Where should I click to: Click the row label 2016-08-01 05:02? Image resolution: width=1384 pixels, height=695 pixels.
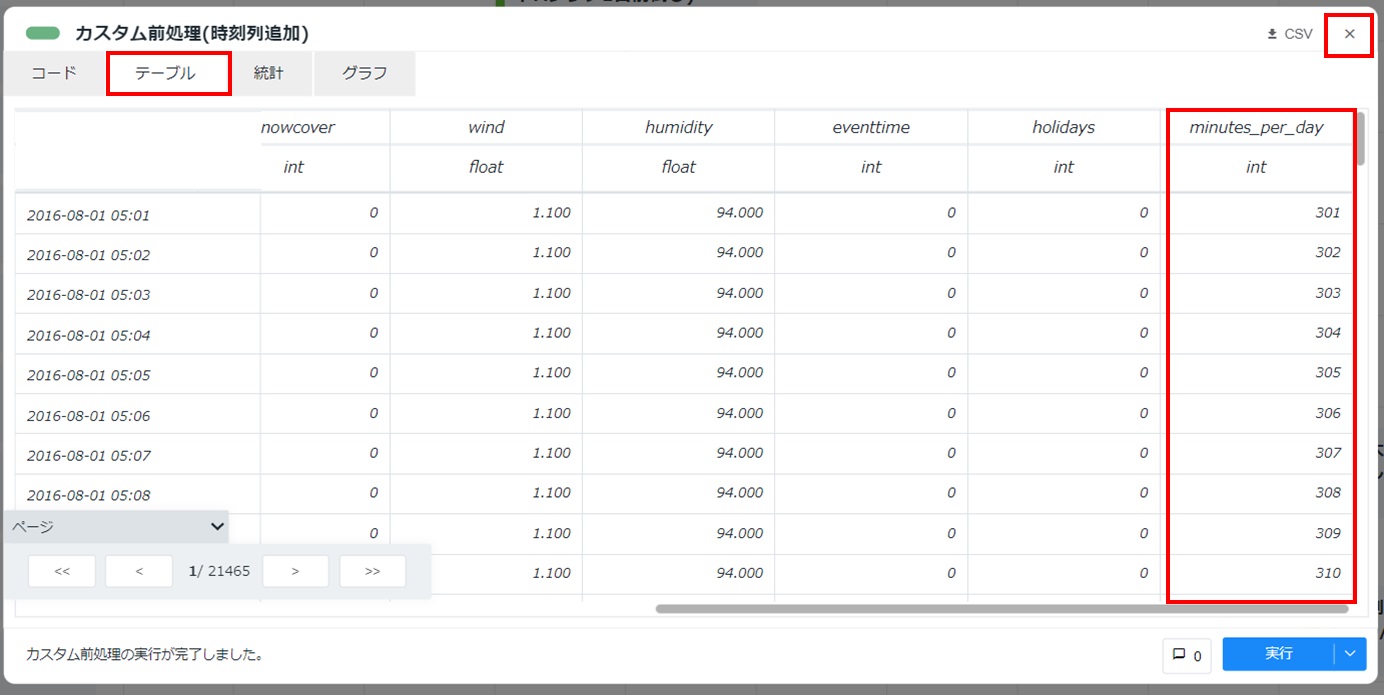tap(88, 255)
